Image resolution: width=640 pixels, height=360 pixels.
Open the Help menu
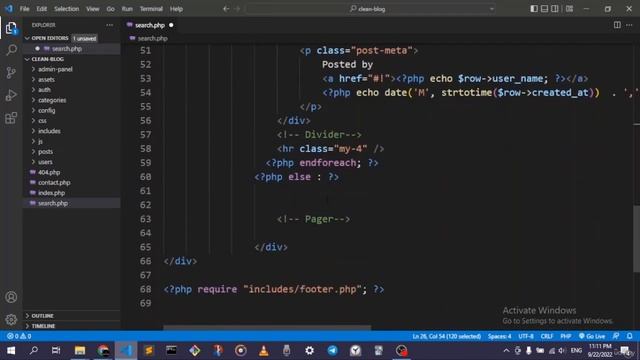(176, 9)
